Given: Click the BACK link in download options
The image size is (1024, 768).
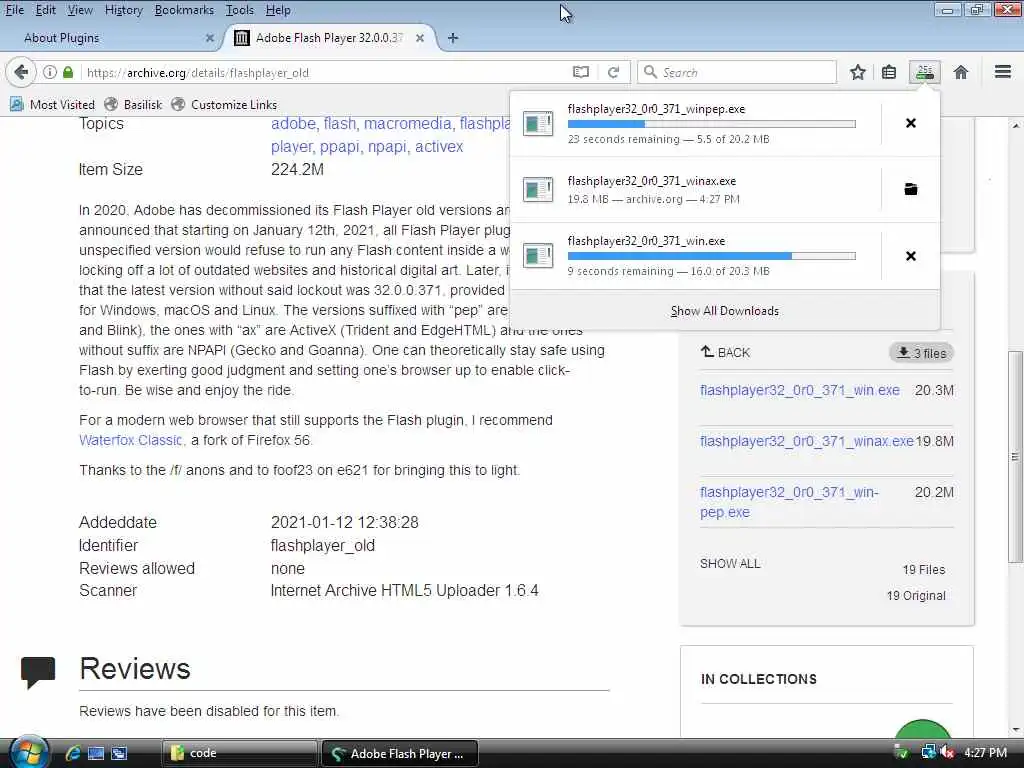Looking at the screenshot, I should pyautogui.click(x=725, y=353).
